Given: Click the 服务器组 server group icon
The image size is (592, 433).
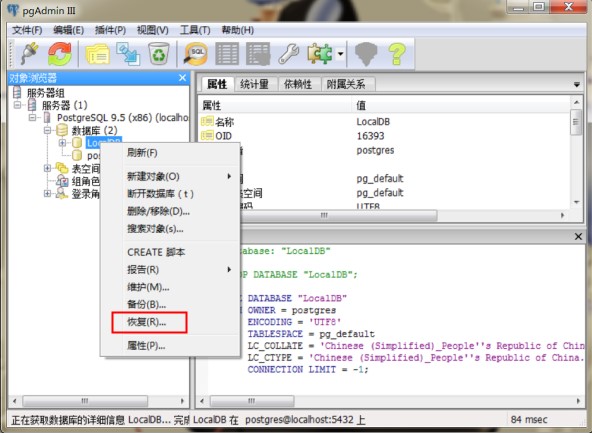Looking at the screenshot, I should pos(17,92).
